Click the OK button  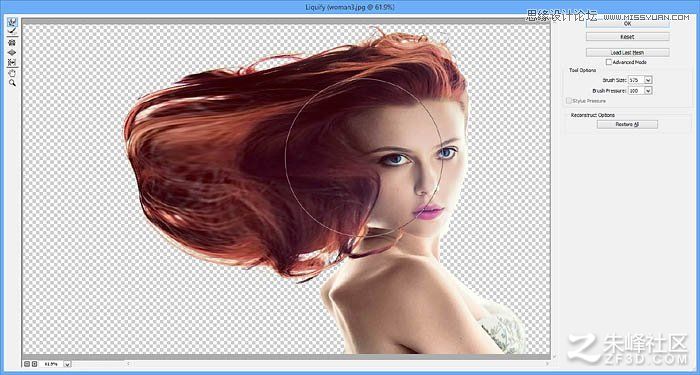[627, 24]
